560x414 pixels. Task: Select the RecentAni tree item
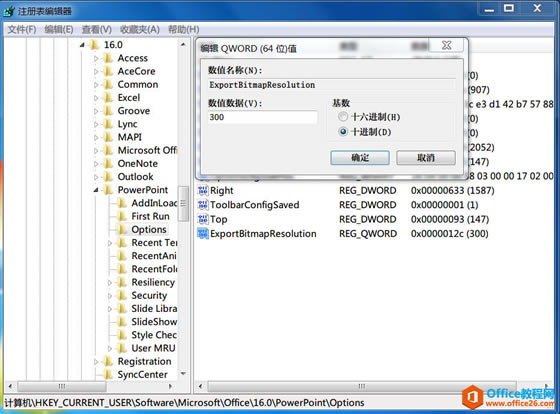154,256
